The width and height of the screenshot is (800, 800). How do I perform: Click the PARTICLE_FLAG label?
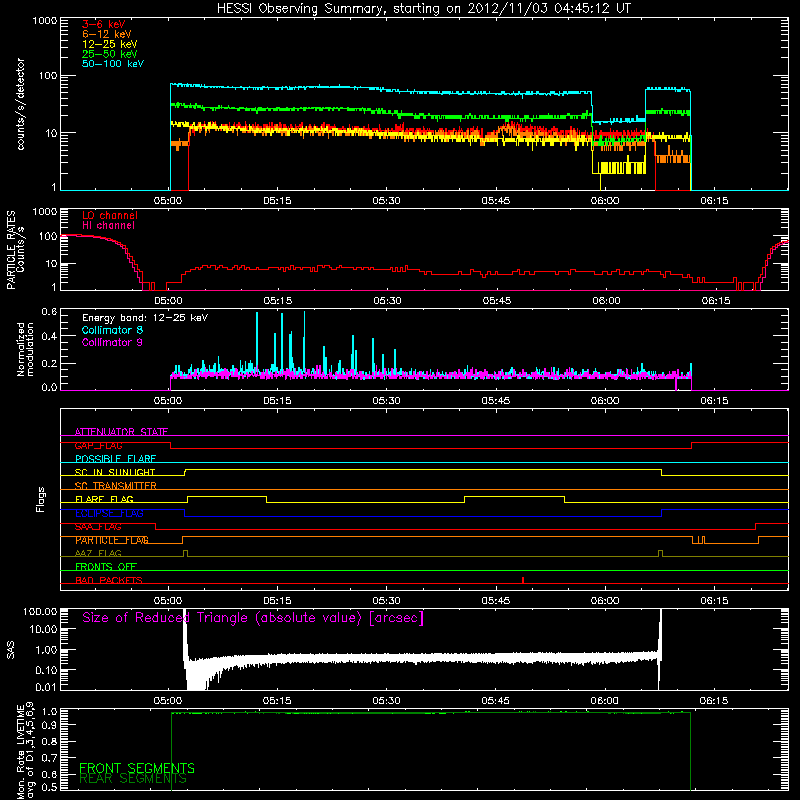pyautogui.click(x=112, y=540)
